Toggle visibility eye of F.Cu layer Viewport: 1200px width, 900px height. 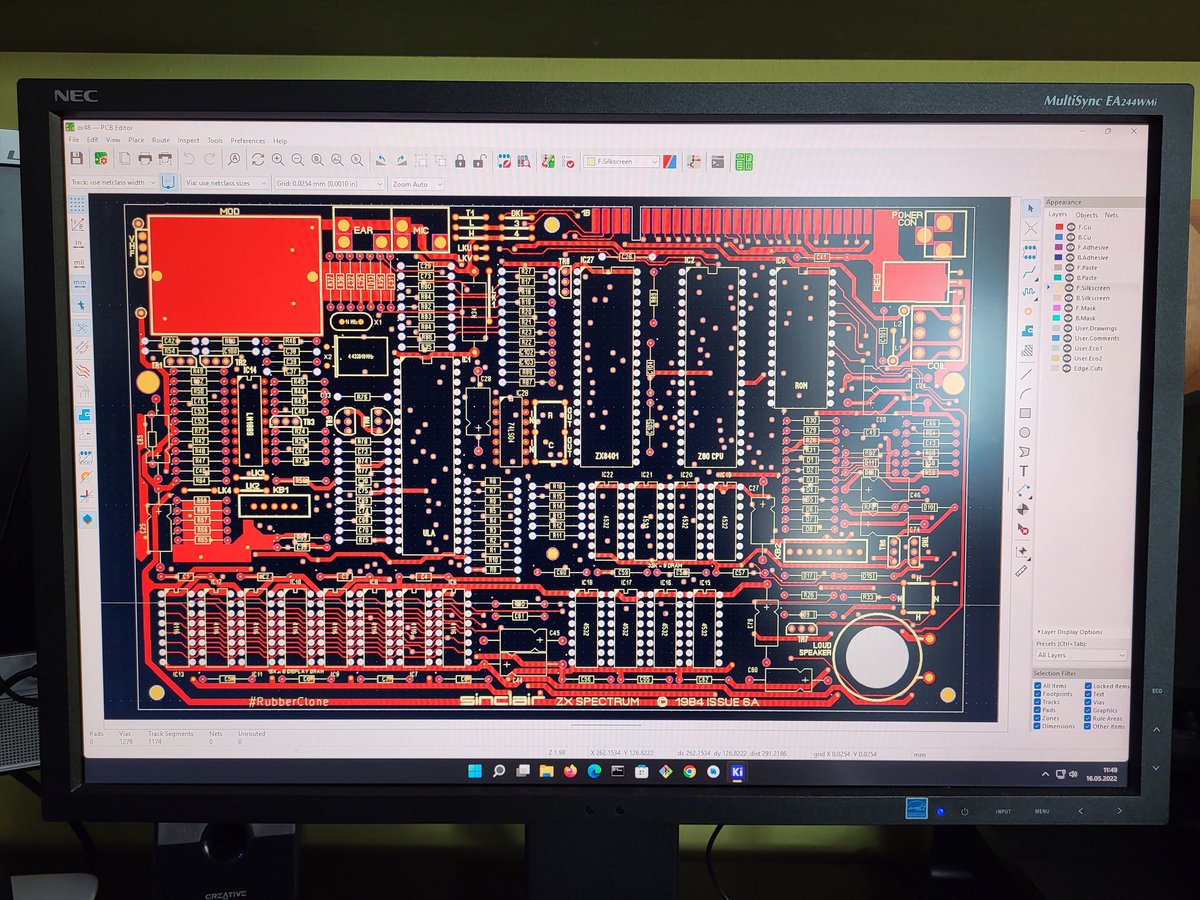(1071, 227)
